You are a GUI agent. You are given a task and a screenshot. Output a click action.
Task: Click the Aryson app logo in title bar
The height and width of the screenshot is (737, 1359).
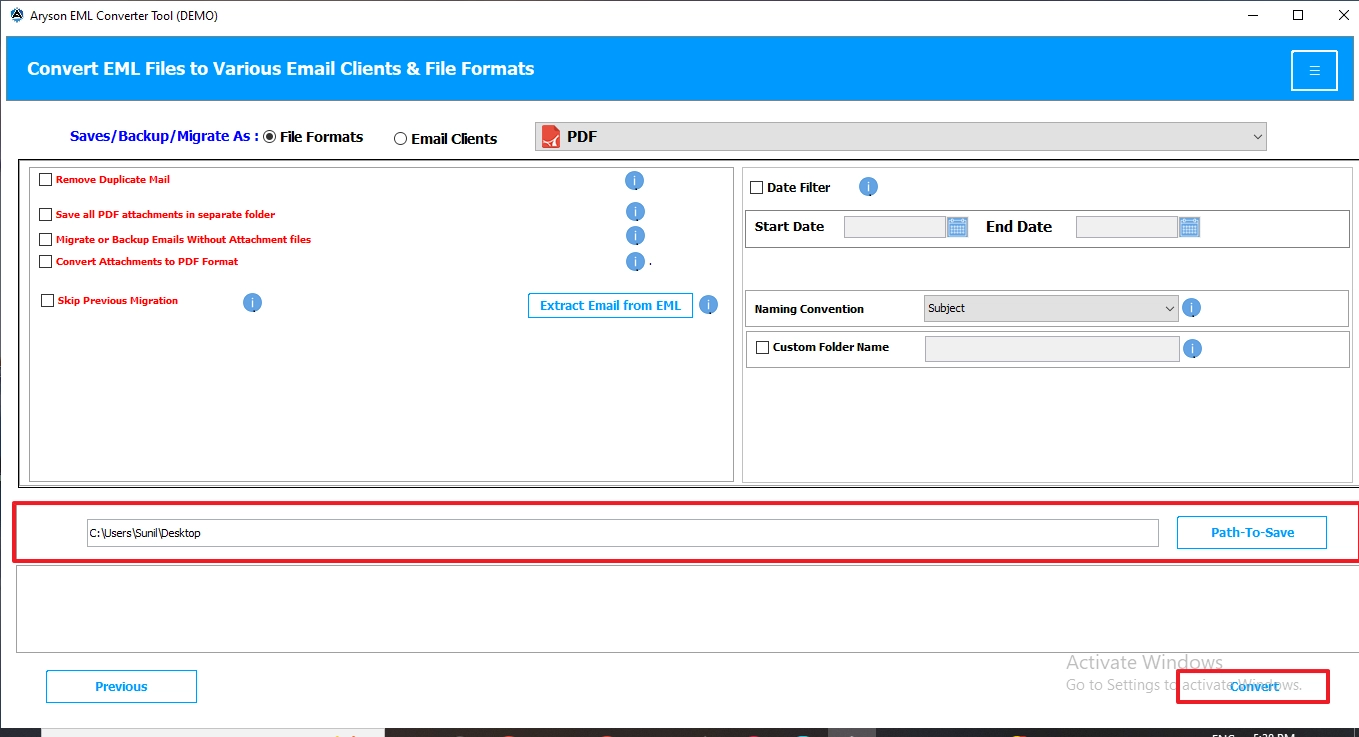point(16,15)
